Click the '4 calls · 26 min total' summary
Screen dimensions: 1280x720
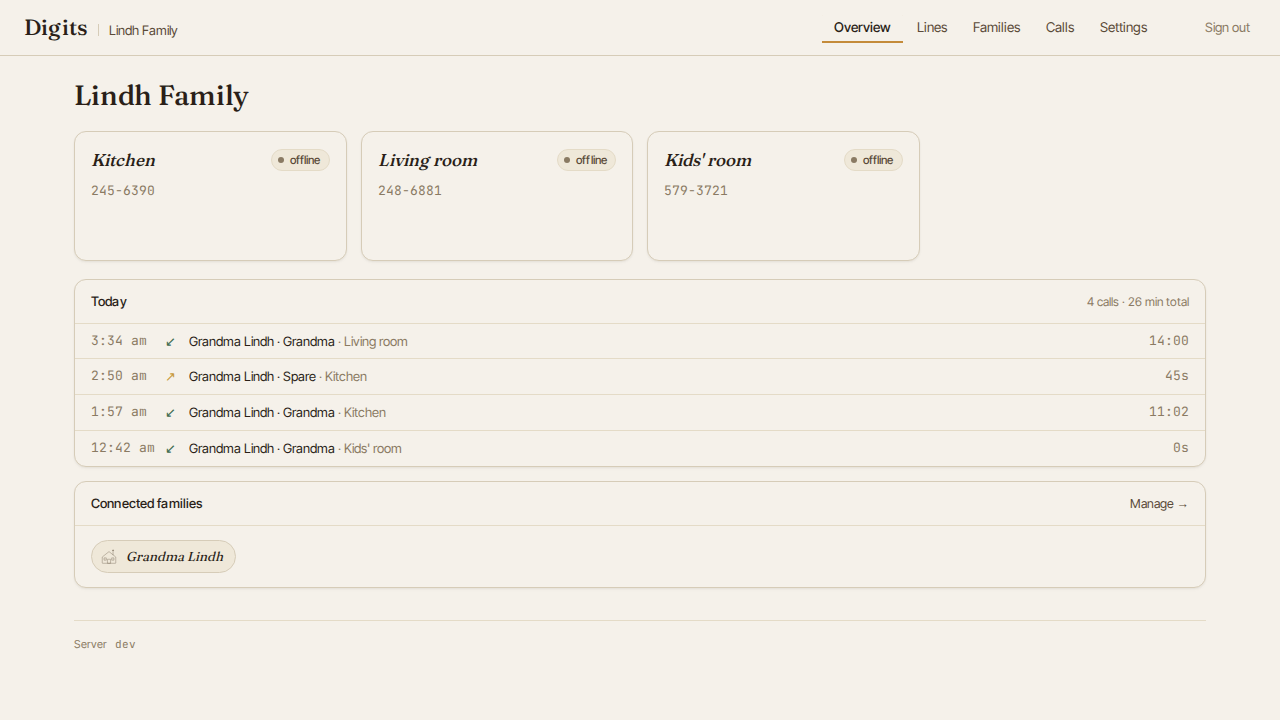(1138, 302)
